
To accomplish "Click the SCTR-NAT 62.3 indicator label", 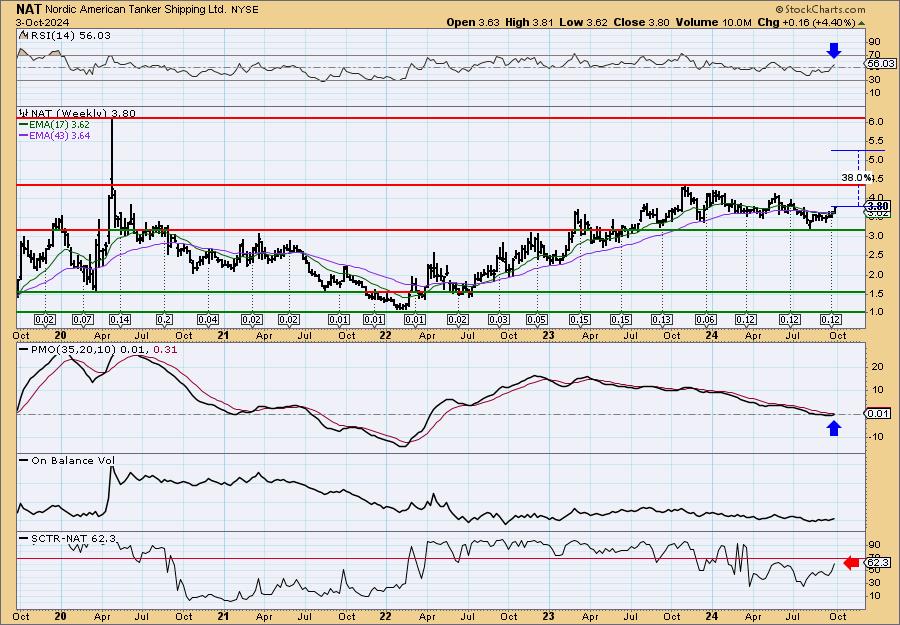I will pos(73,538).
